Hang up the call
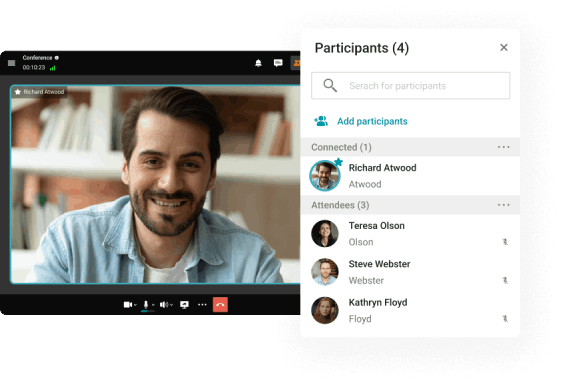 click(x=220, y=305)
